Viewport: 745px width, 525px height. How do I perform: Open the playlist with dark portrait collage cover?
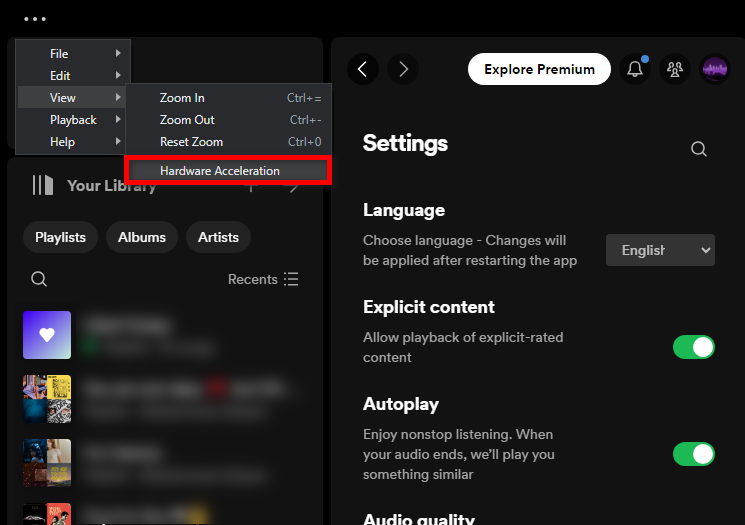[x=47, y=463]
